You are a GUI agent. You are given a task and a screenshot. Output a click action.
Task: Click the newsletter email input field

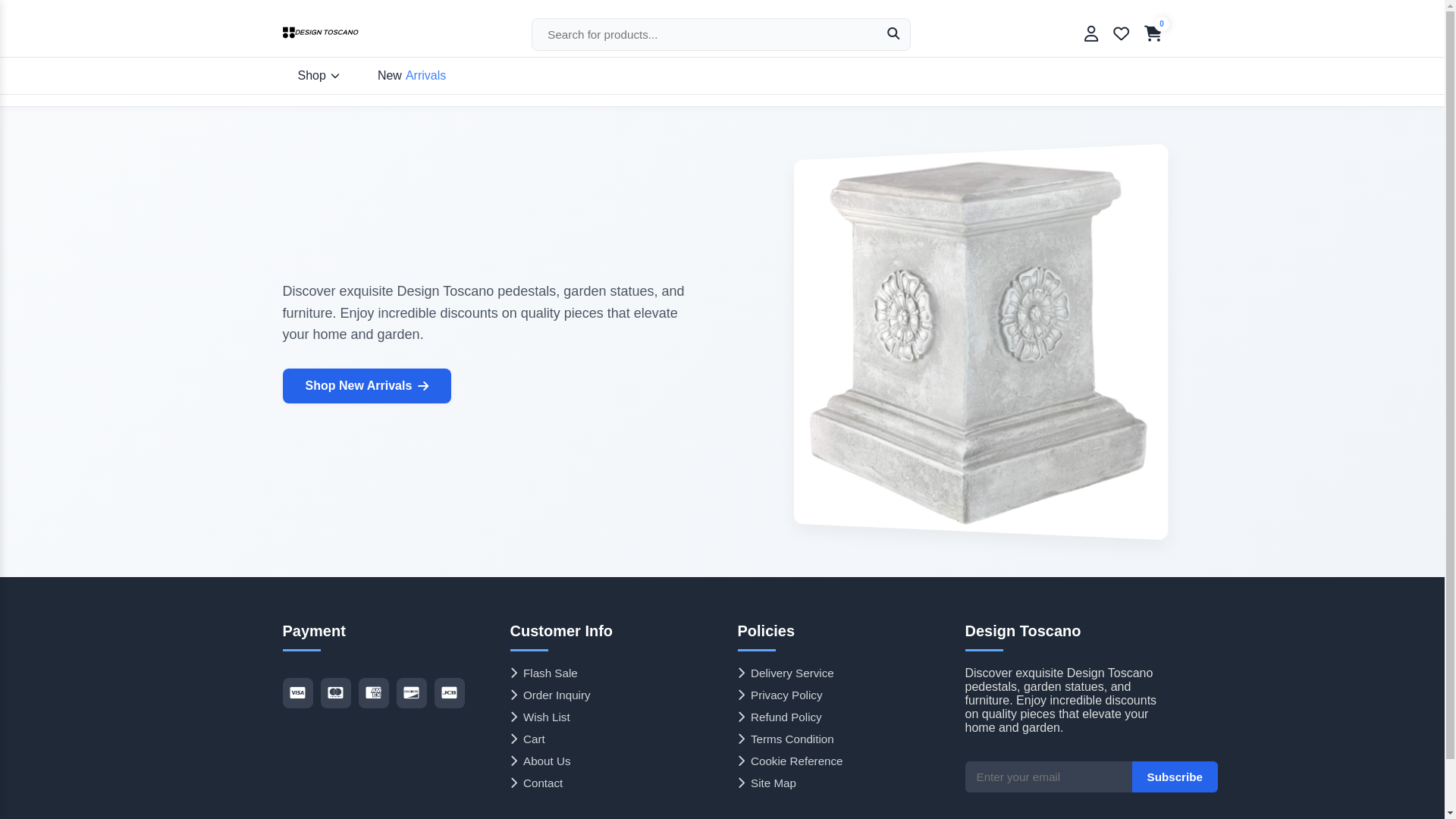coord(1048,777)
